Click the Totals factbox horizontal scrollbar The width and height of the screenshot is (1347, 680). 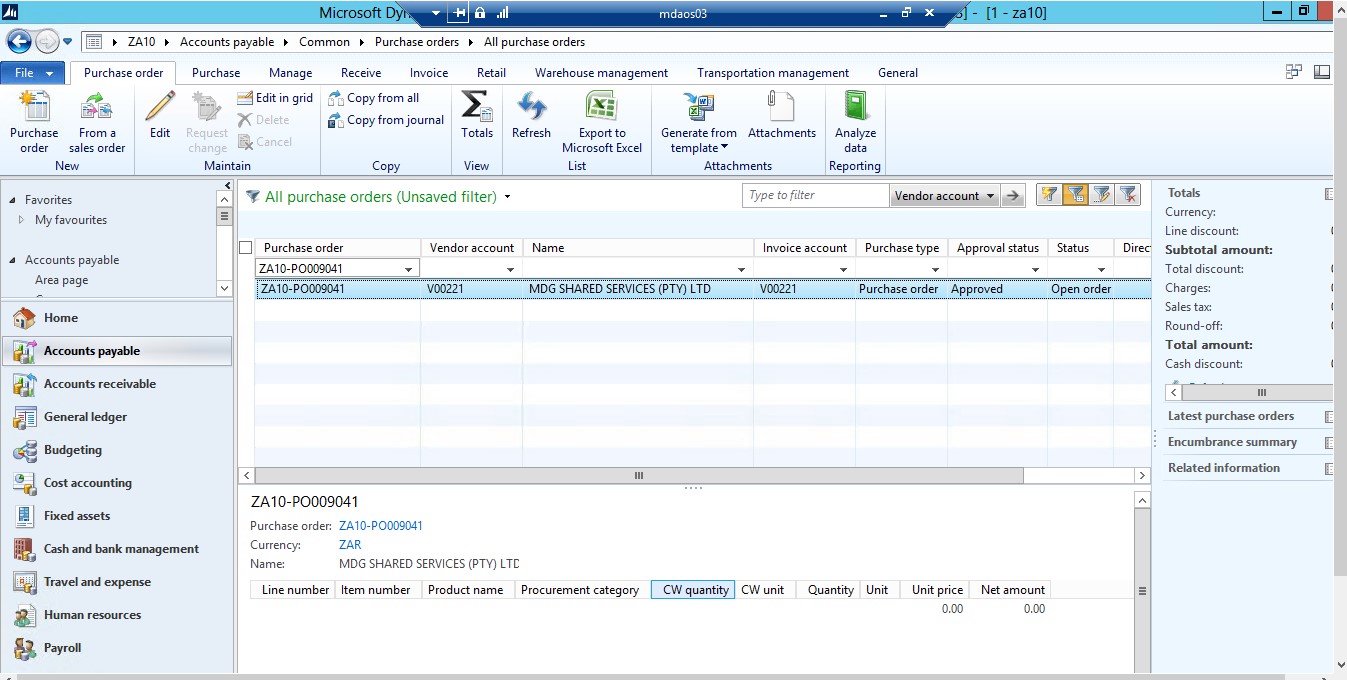pos(1262,393)
